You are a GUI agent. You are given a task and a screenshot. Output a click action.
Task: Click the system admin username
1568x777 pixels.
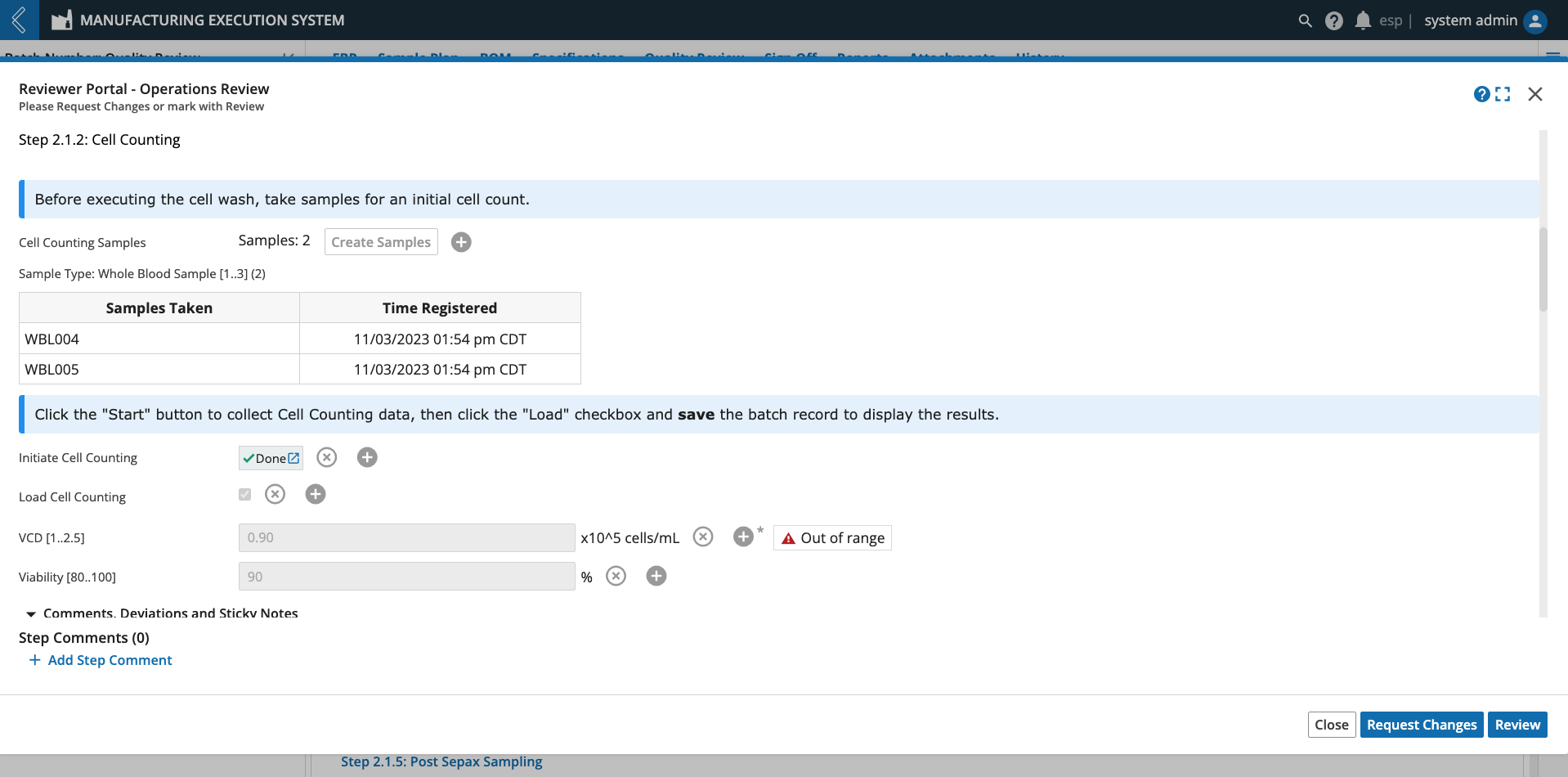[x=1471, y=20]
